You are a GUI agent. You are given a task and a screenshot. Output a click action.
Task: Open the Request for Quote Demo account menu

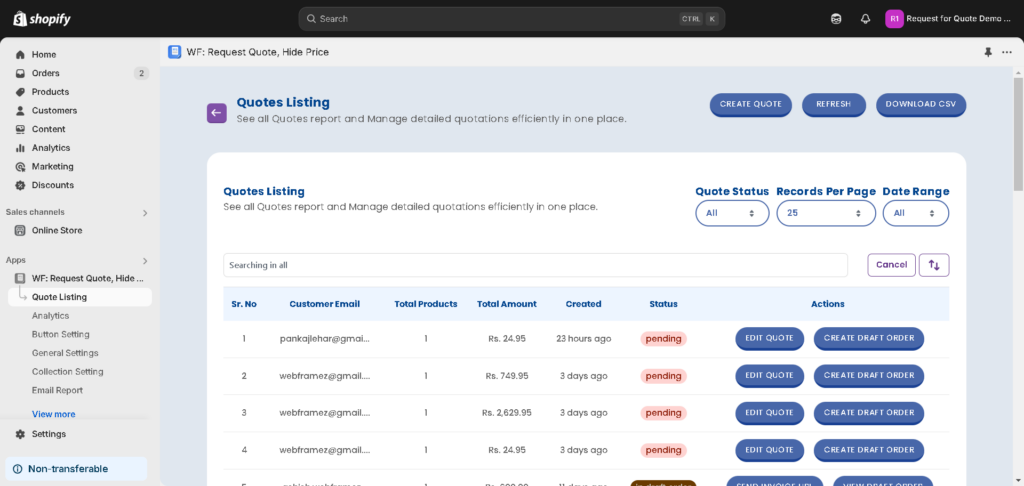coord(949,19)
